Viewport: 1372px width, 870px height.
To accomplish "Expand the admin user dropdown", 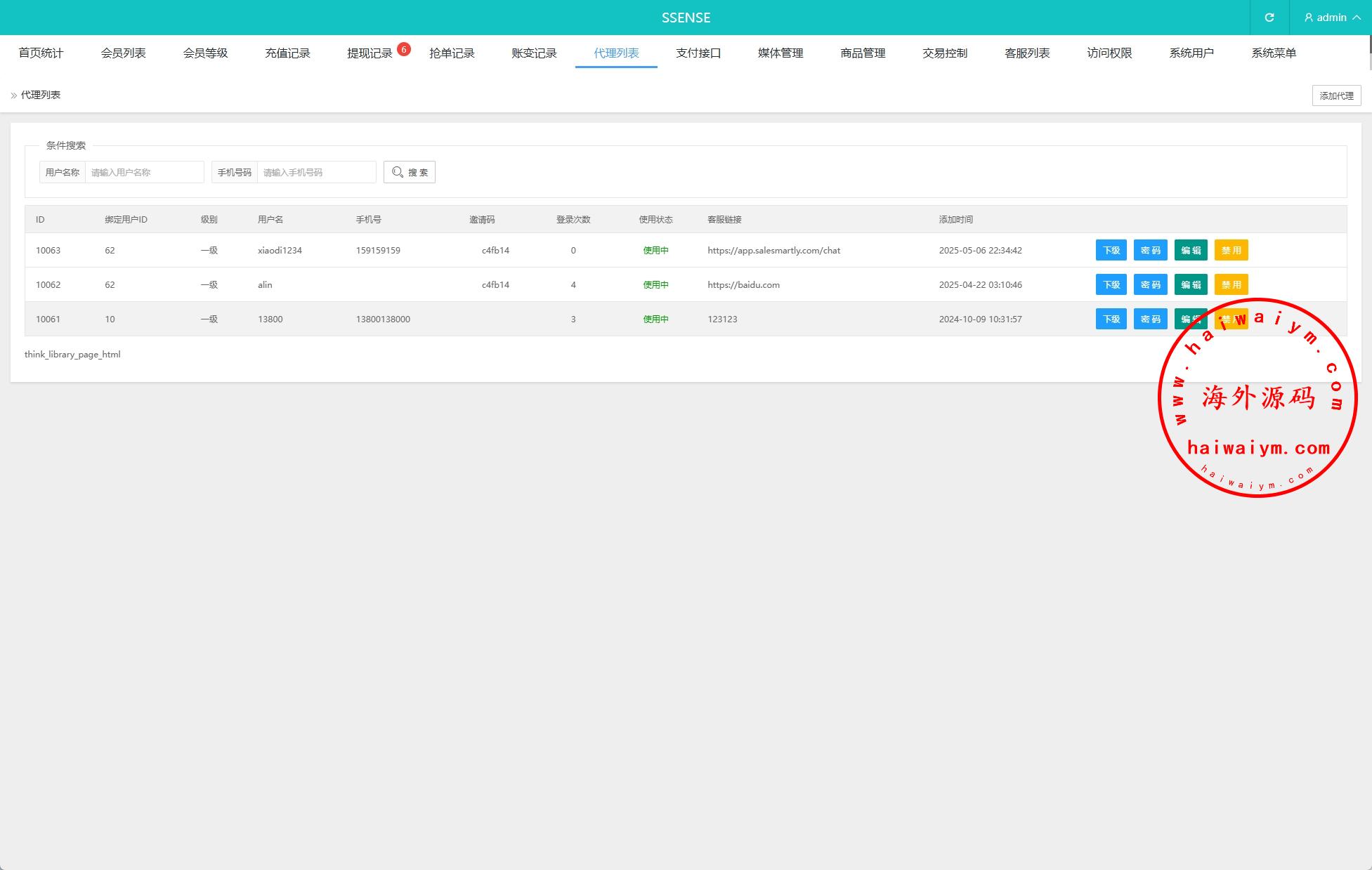I will pos(1331,18).
